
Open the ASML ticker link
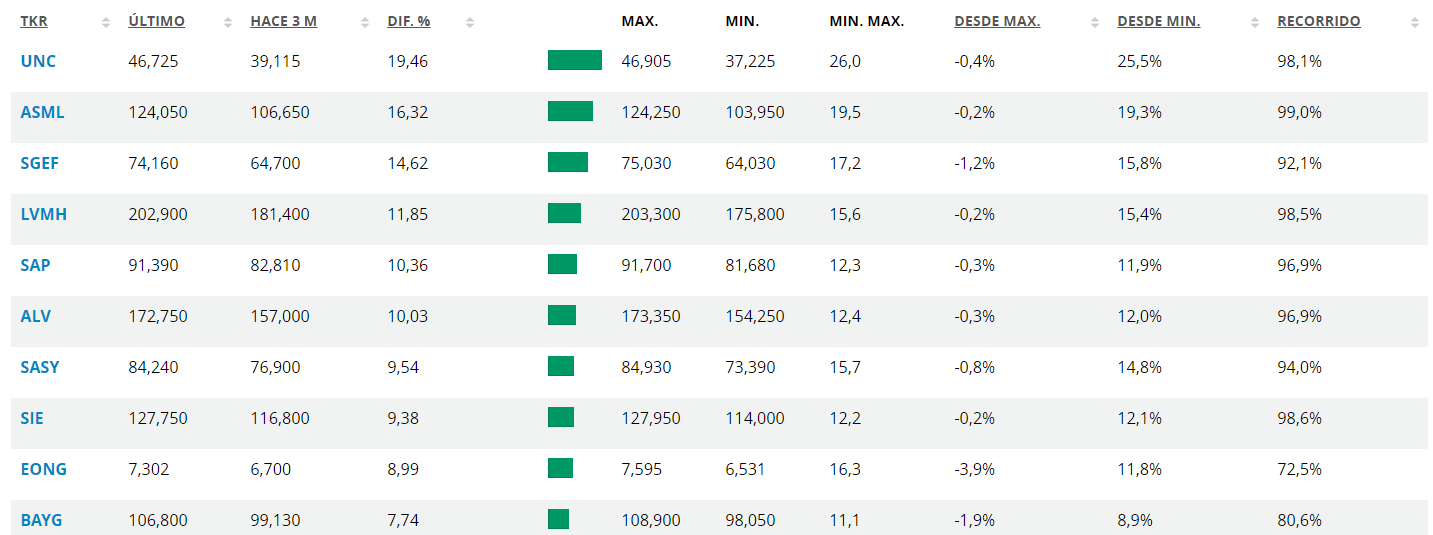pyautogui.click(x=42, y=112)
